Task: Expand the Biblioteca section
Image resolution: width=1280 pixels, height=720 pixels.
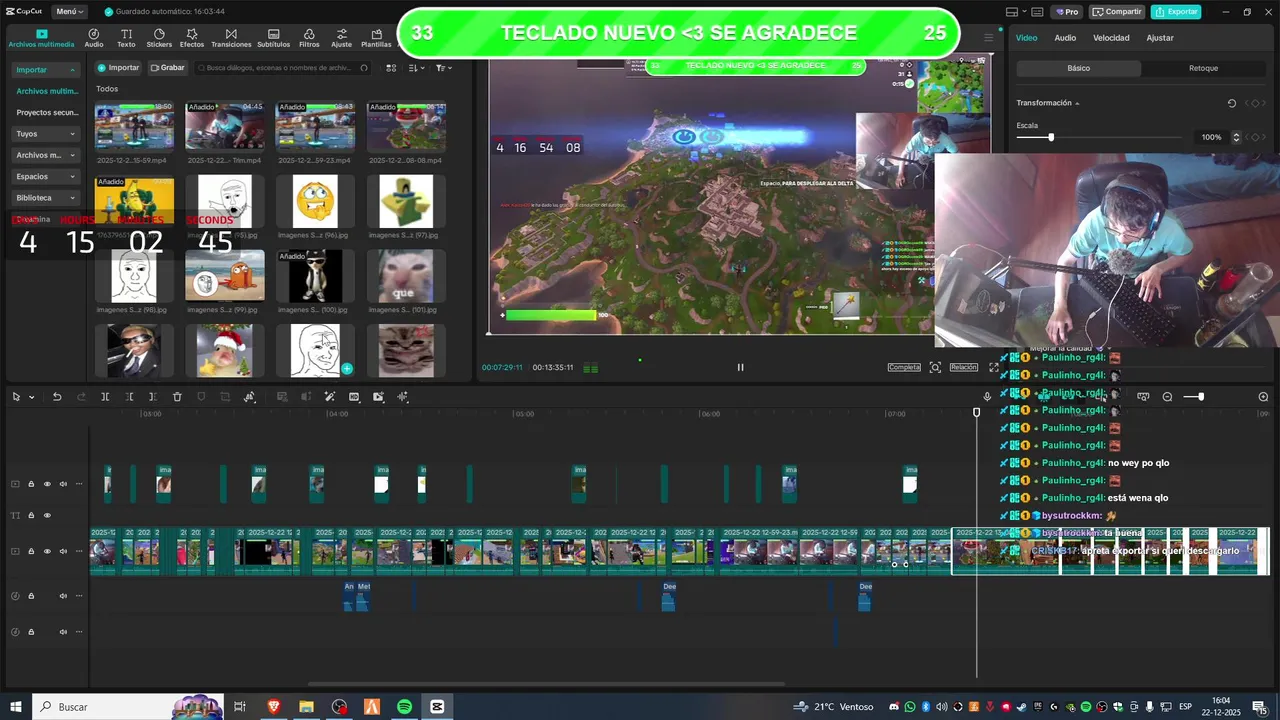Action: [x=46, y=198]
